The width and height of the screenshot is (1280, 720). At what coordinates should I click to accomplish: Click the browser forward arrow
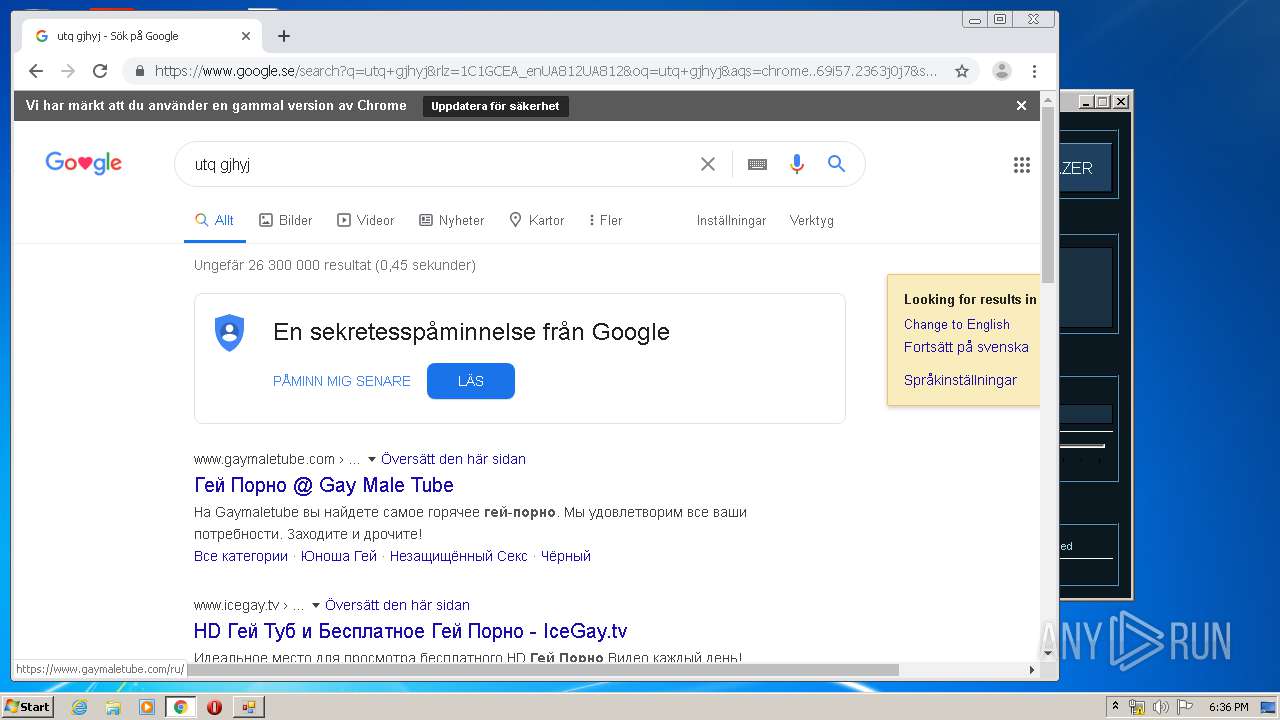(x=68, y=71)
